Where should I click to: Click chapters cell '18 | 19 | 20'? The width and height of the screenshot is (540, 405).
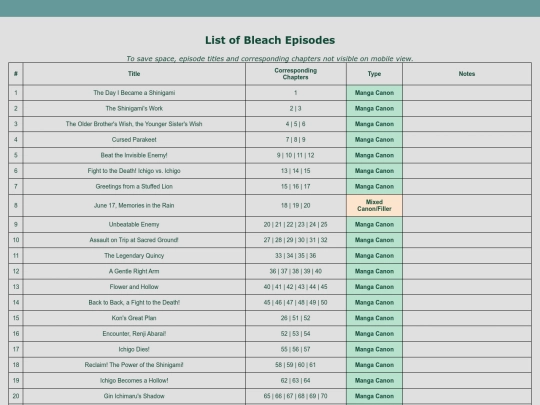[295, 206]
